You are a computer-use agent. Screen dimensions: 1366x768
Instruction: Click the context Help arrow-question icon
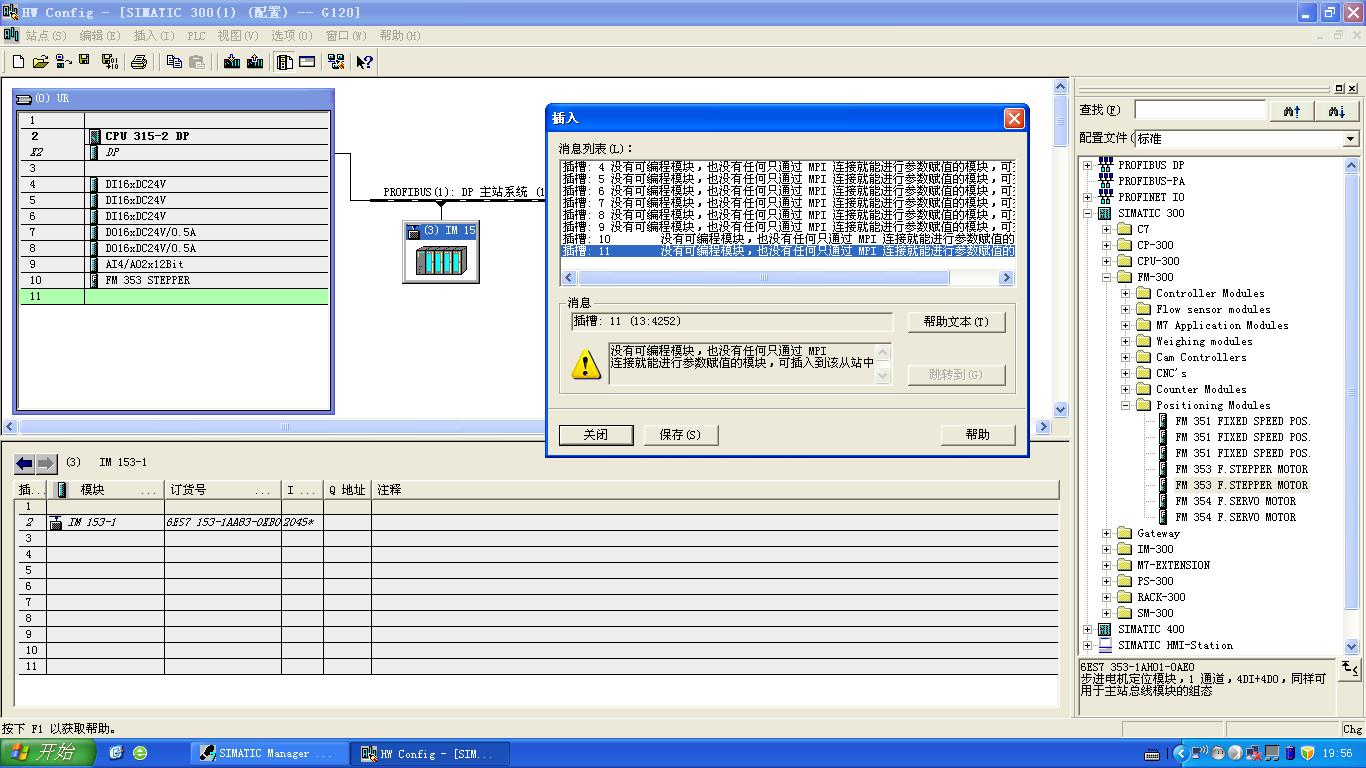[x=364, y=62]
